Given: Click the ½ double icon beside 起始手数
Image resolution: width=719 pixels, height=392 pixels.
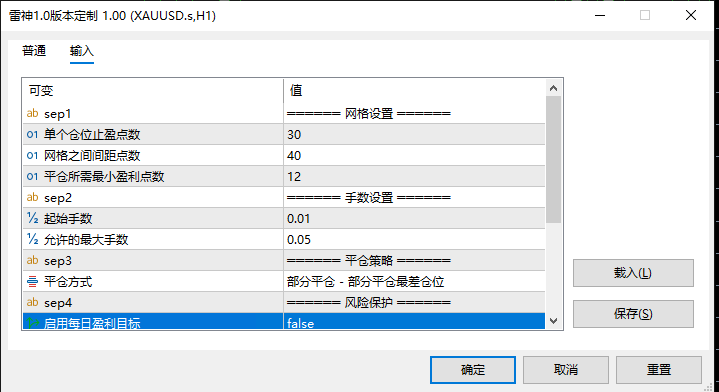Looking at the screenshot, I should pos(33,218).
